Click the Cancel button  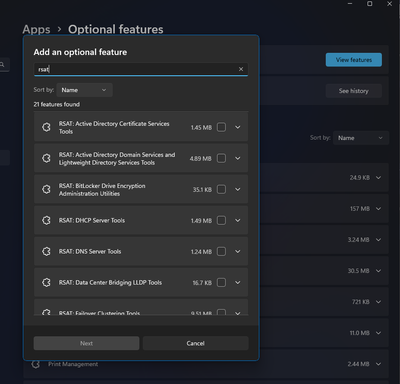tap(196, 343)
